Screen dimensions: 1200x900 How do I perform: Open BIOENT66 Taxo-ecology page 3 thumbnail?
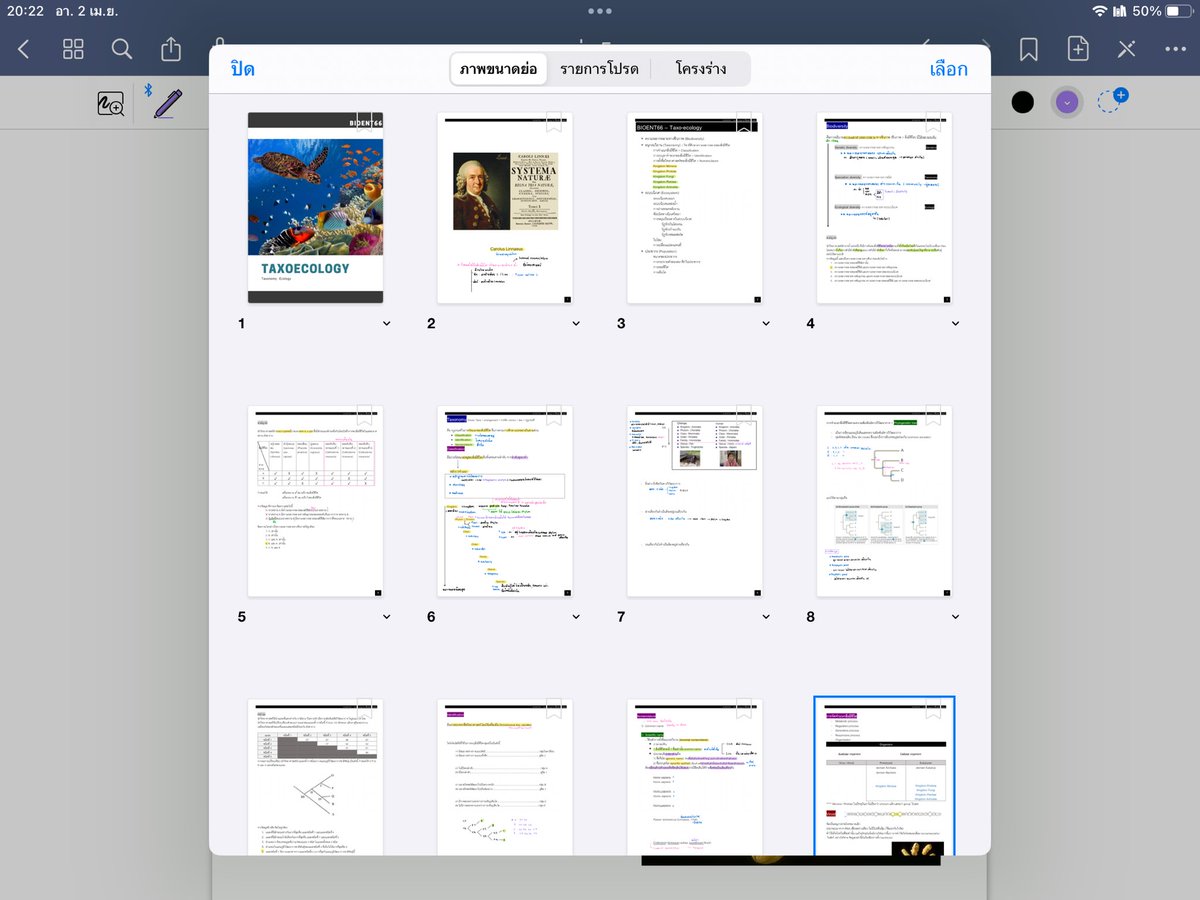pos(695,207)
